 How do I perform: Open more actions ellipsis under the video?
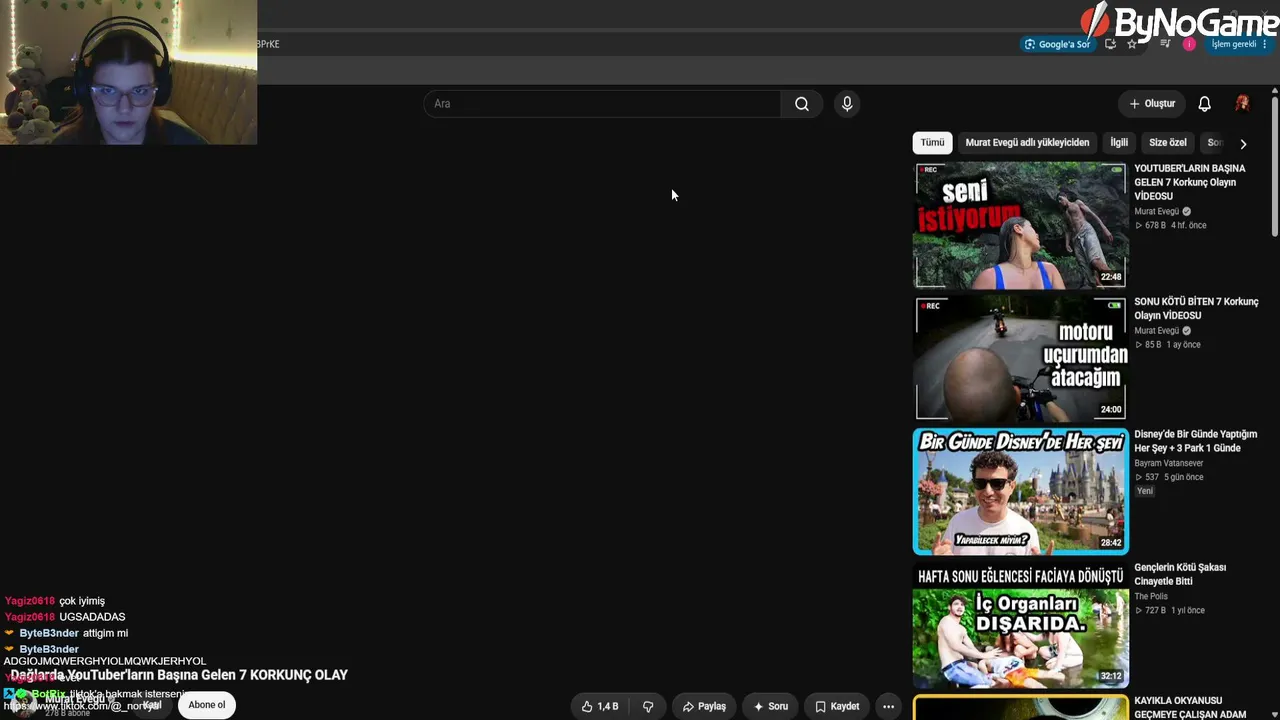point(888,706)
